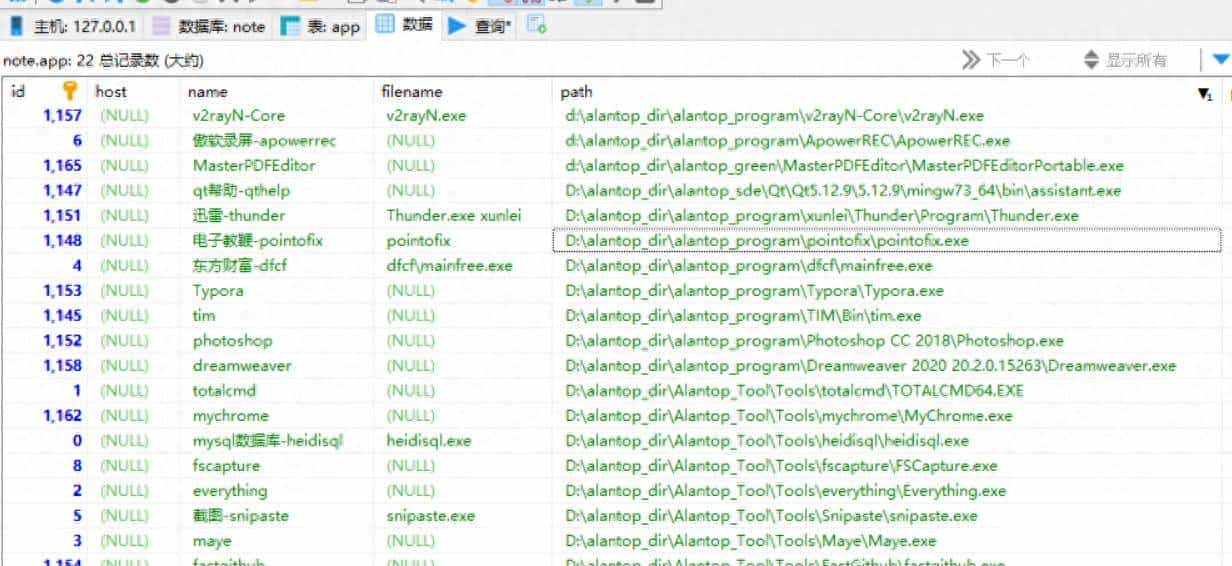Select the filename (NULL) cell in photoshop row

411,341
